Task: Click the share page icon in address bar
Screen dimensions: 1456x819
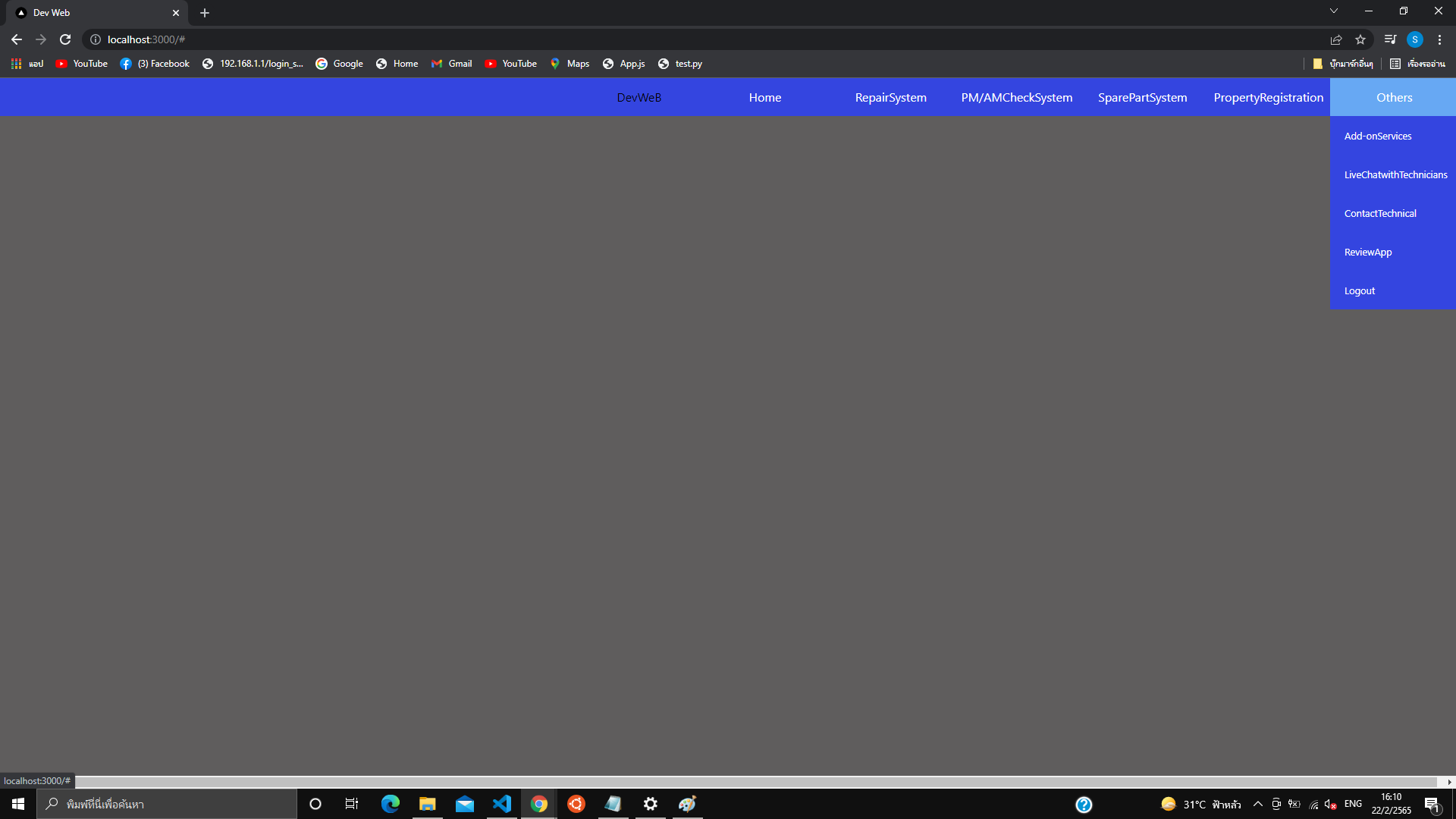Action: pos(1336,39)
